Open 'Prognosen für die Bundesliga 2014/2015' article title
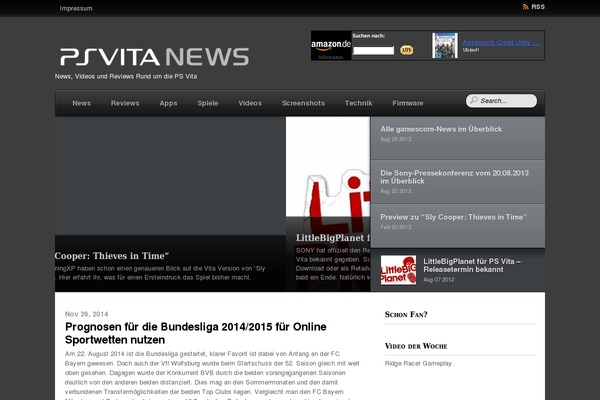 [x=196, y=333]
